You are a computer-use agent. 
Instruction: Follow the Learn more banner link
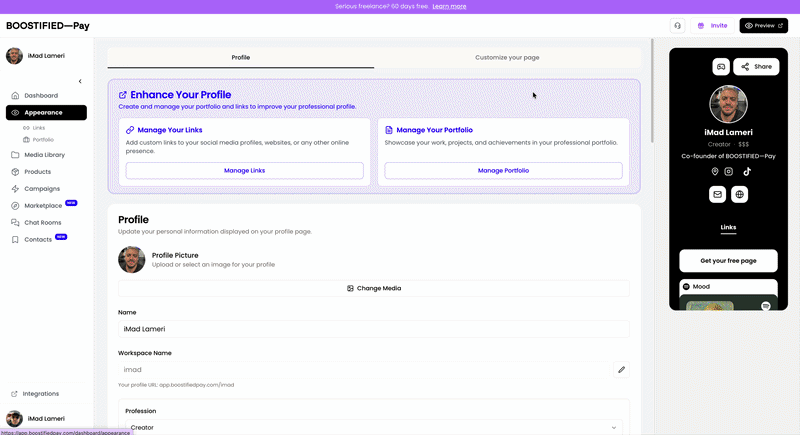point(449,7)
